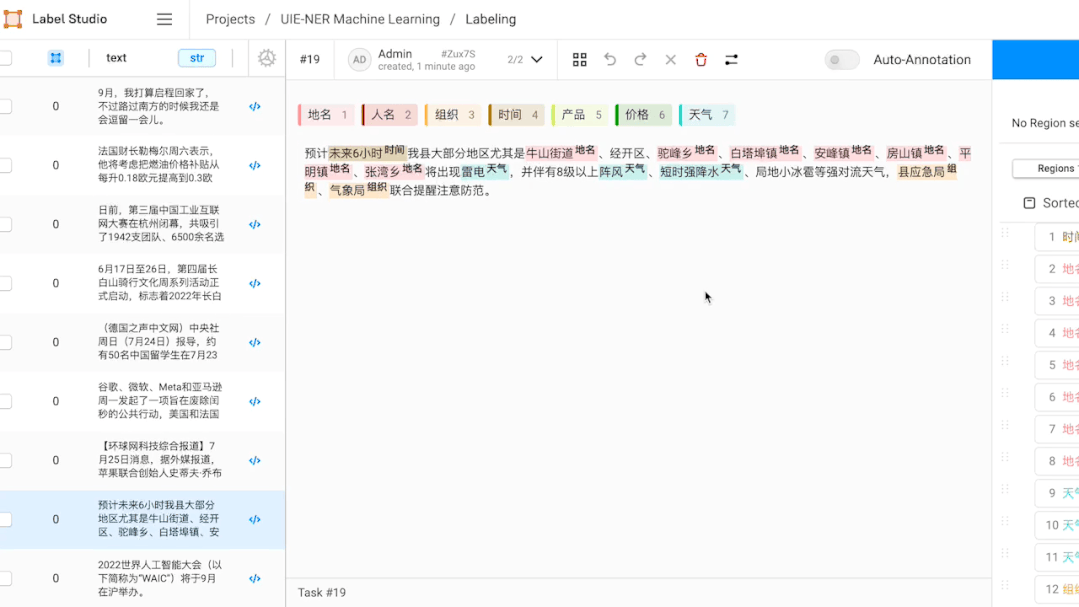Expand the 2/2 annotations dropdown chevron
1079x607 pixels.
(x=537, y=60)
